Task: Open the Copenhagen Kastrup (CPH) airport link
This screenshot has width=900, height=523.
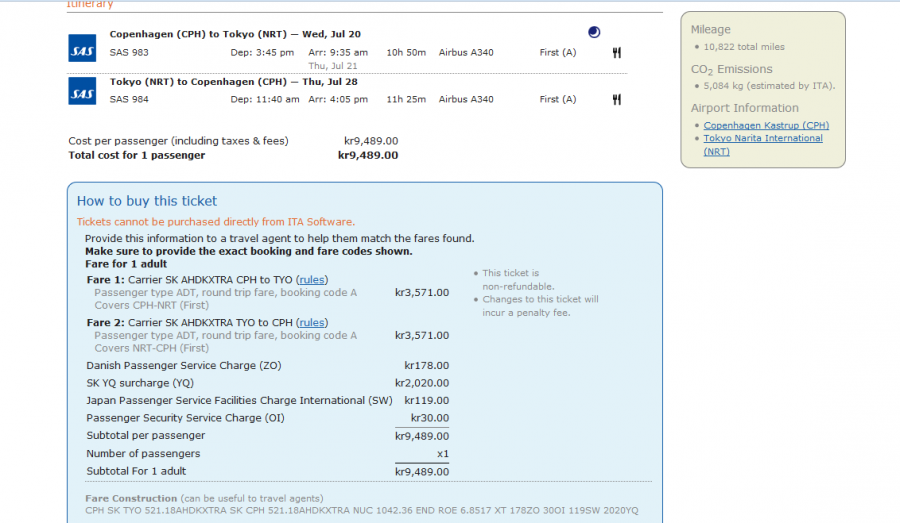Action: pyautogui.click(x=766, y=125)
